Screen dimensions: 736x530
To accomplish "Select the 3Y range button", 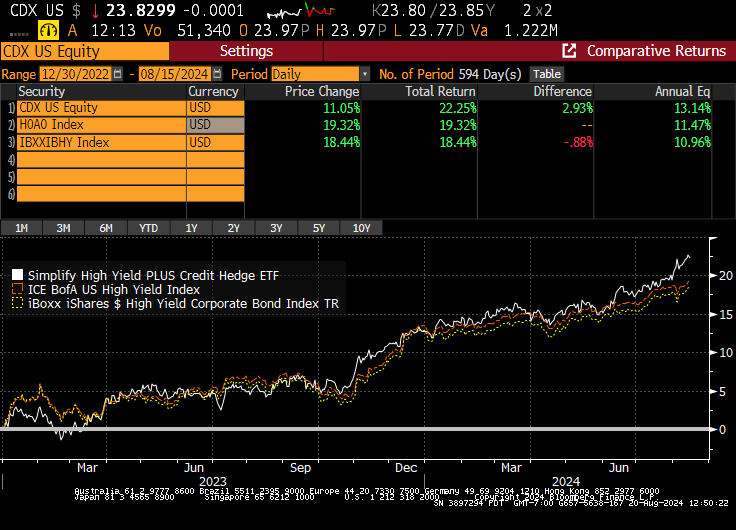I will (x=276, y=228).
